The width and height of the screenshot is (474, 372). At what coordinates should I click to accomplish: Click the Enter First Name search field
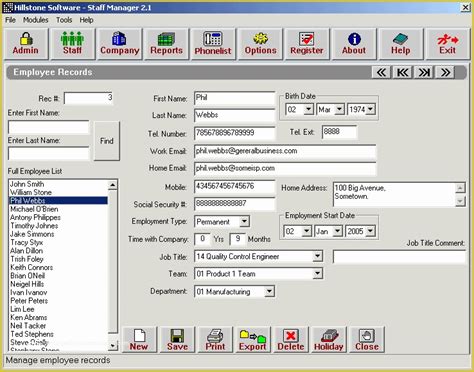(49, 127)
